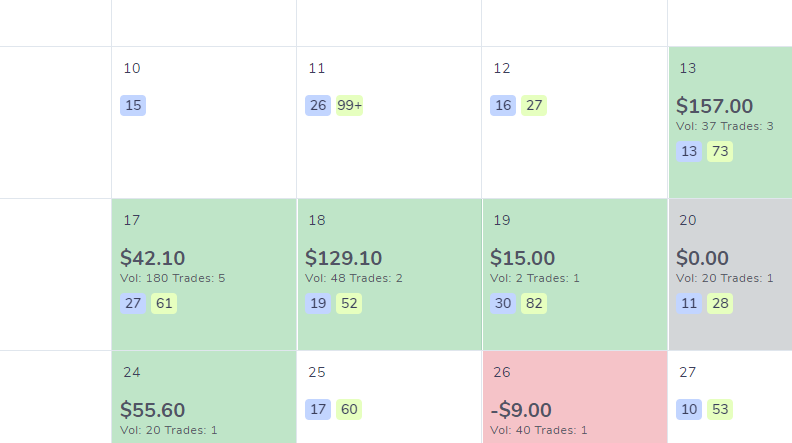Click the green 28 badge on day 20

click(720, 304)
